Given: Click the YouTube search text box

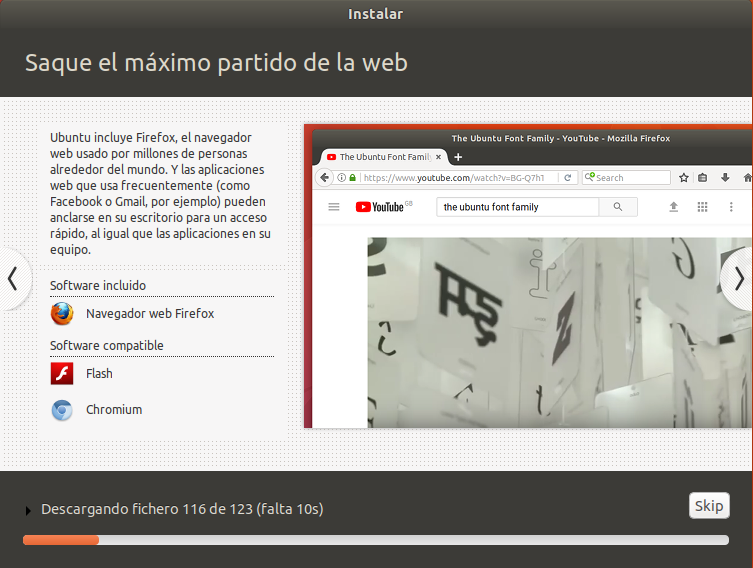Looking at the screenshot, I should [518, 207].
